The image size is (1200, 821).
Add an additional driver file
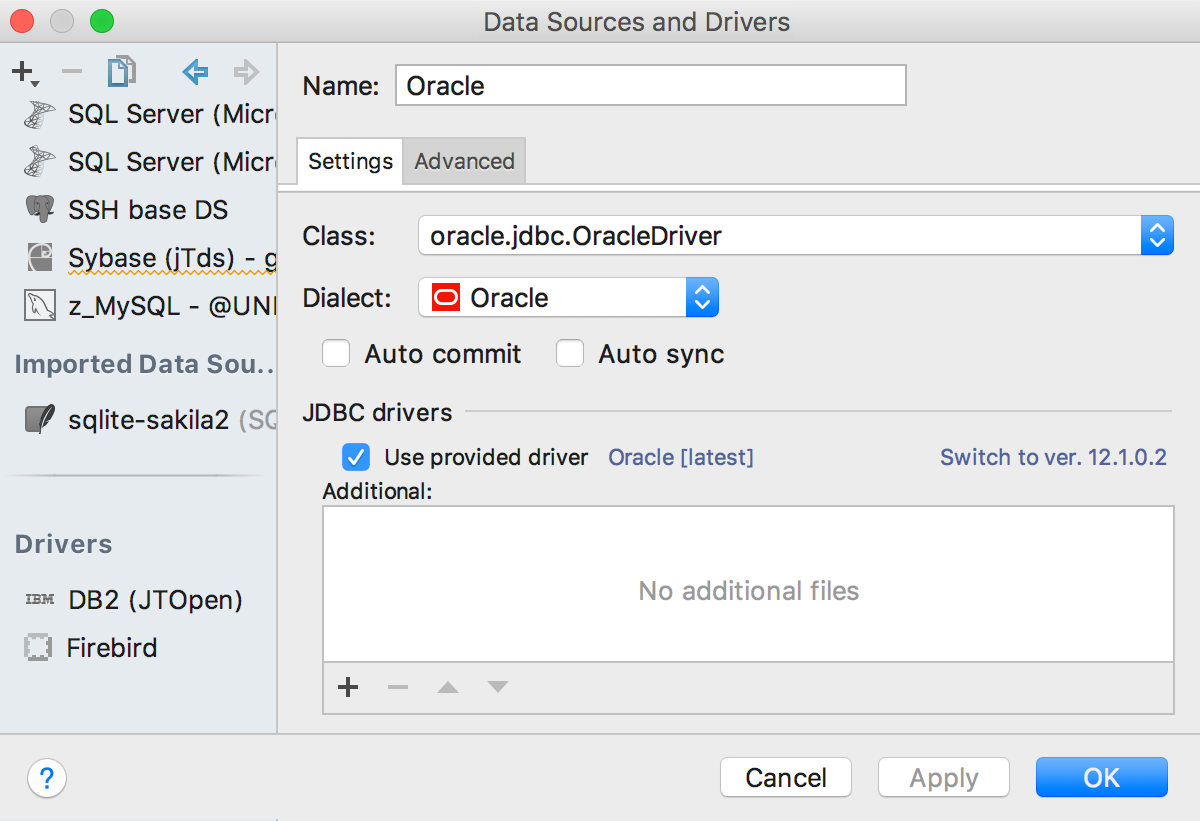click(348, 687)
